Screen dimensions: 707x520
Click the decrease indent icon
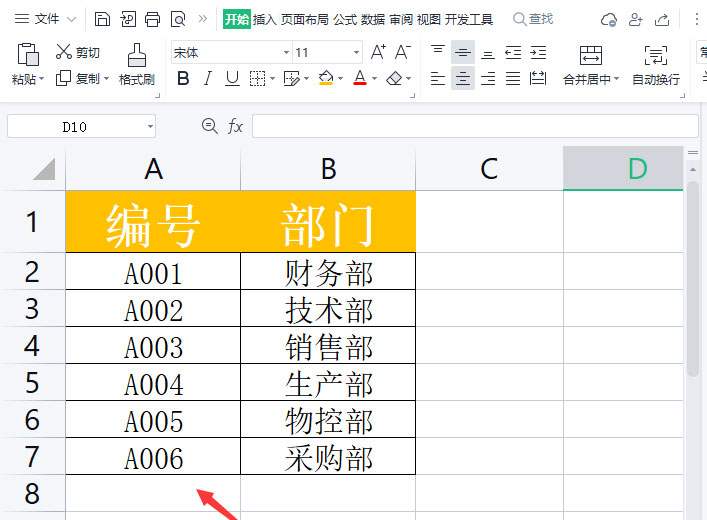pyautogui.click(x=513, y=53)
